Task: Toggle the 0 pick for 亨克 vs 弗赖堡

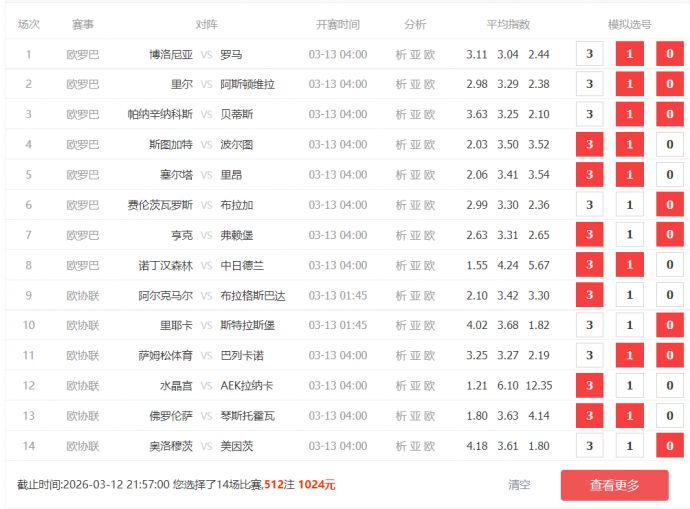Action: (x=669, y=235)
